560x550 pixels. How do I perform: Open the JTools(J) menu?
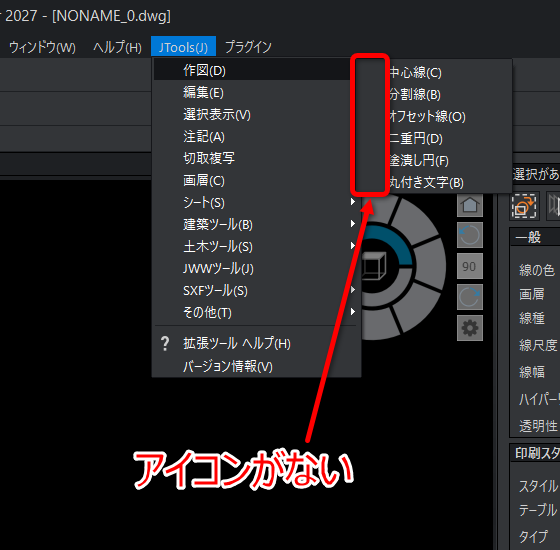[183, 46]
